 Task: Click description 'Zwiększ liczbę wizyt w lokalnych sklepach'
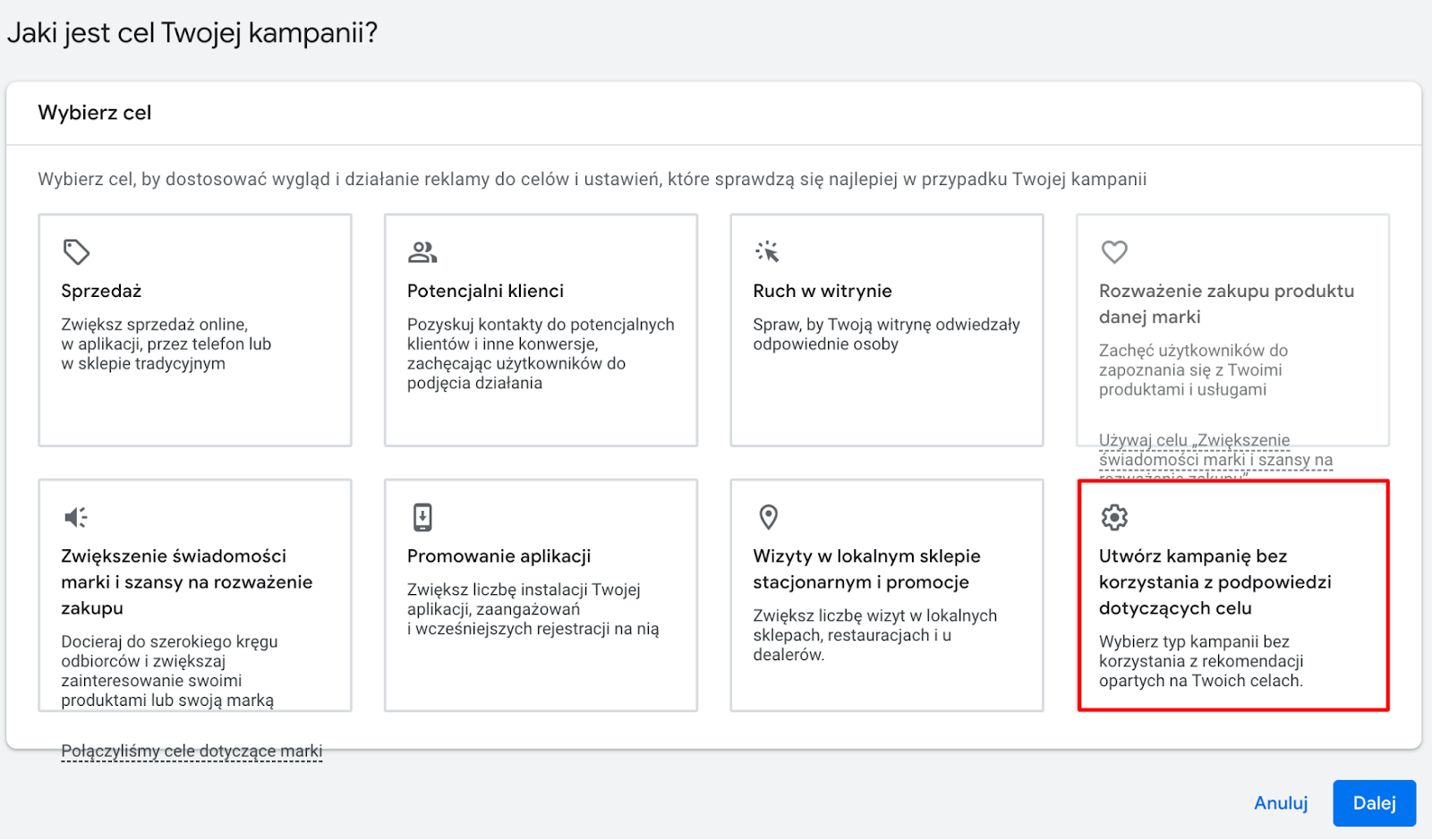874,635
